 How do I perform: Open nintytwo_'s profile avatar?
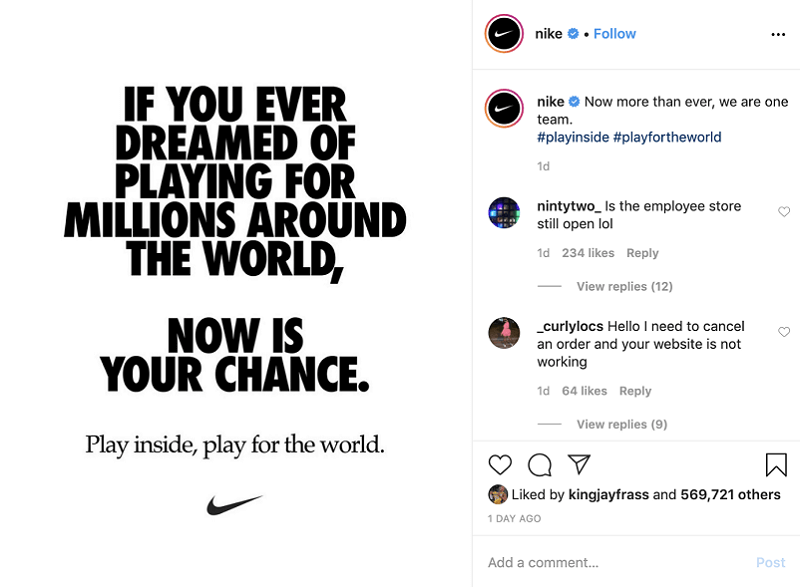tap(504, 213)
